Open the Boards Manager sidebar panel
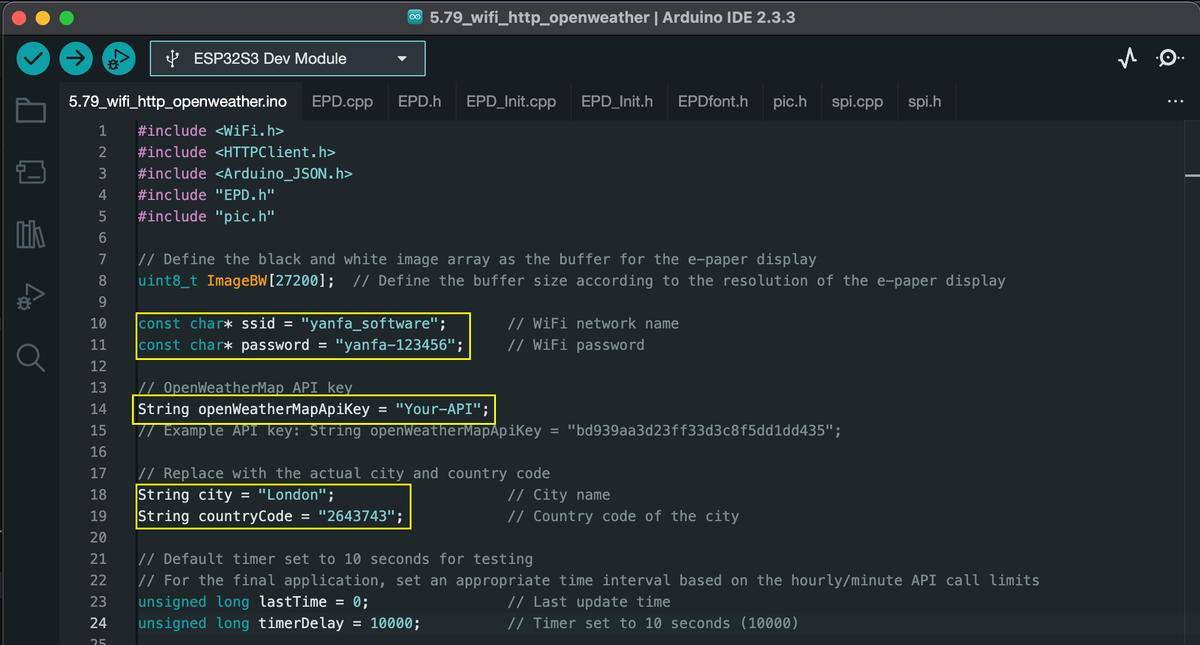Viewport: 1200px width, 645px height. tap(31, 172)
